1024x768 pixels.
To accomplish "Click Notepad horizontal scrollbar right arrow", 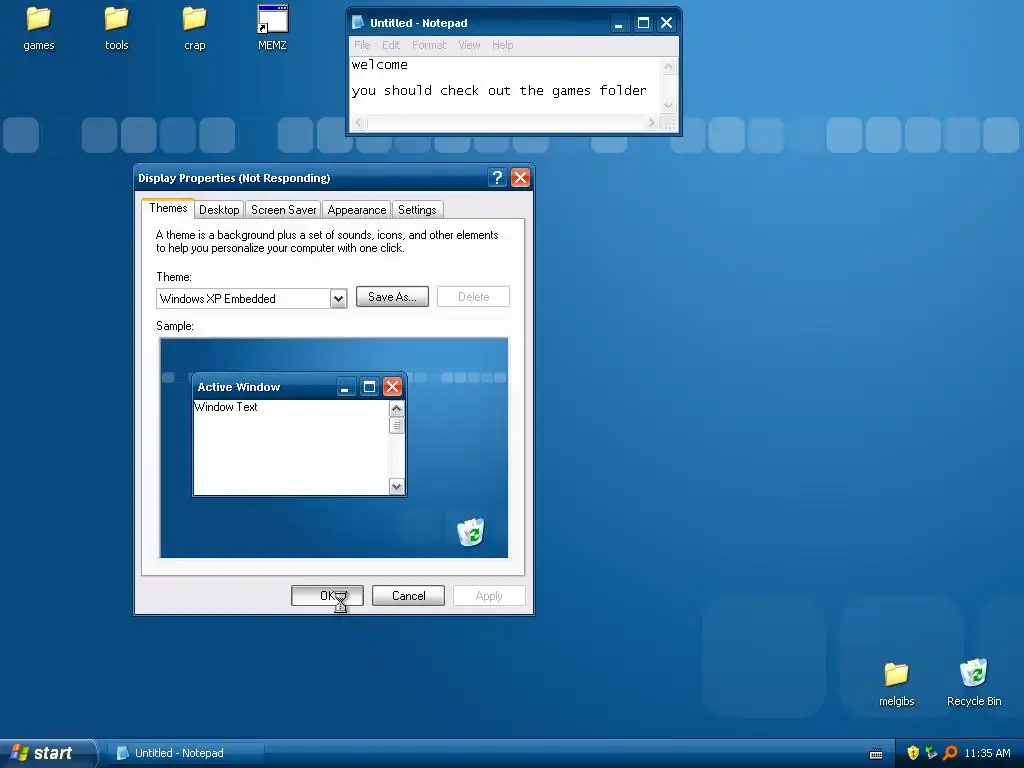I will (x=651, y=122).
